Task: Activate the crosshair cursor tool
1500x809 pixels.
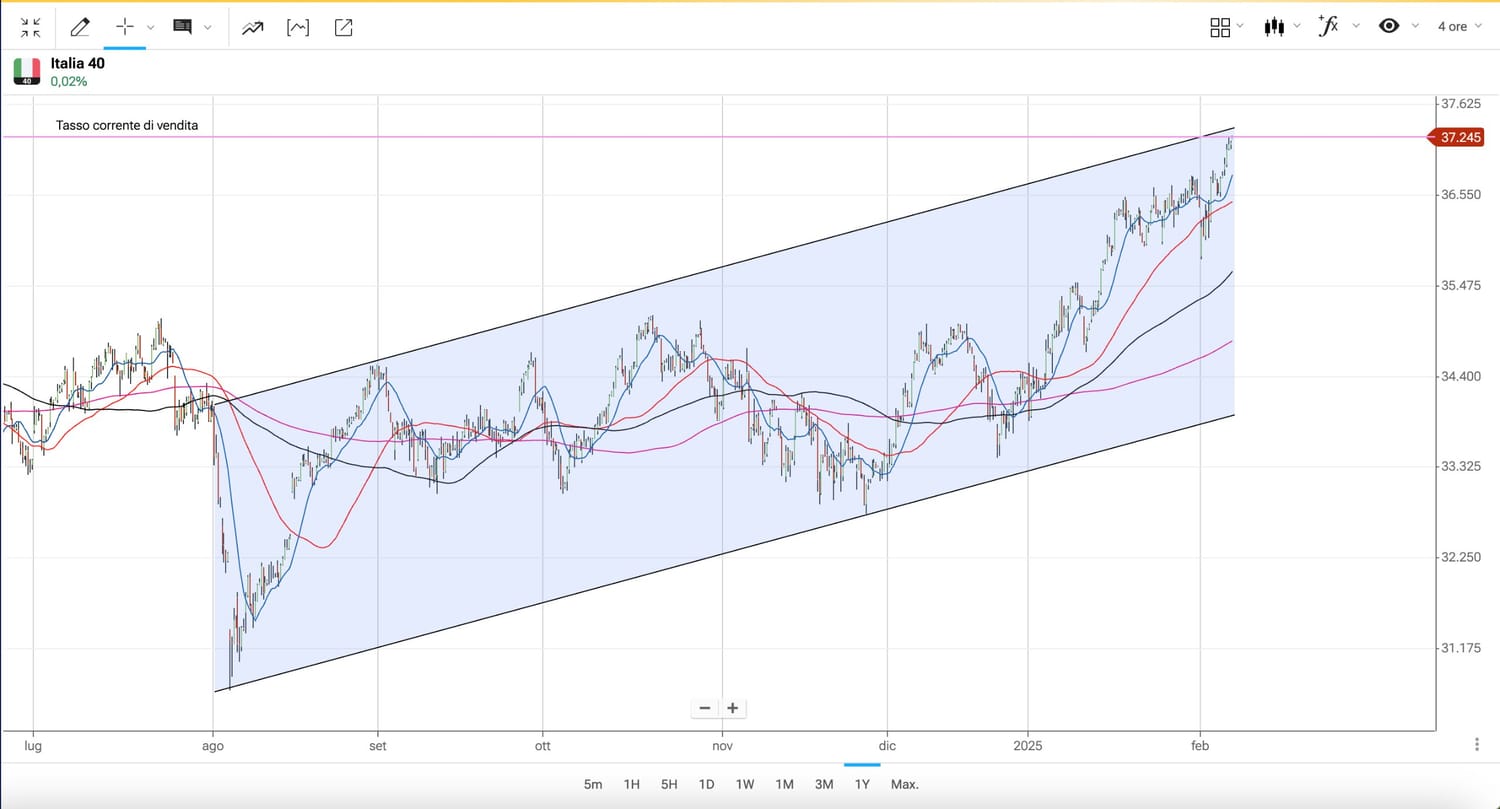Action: pos(125,27)
